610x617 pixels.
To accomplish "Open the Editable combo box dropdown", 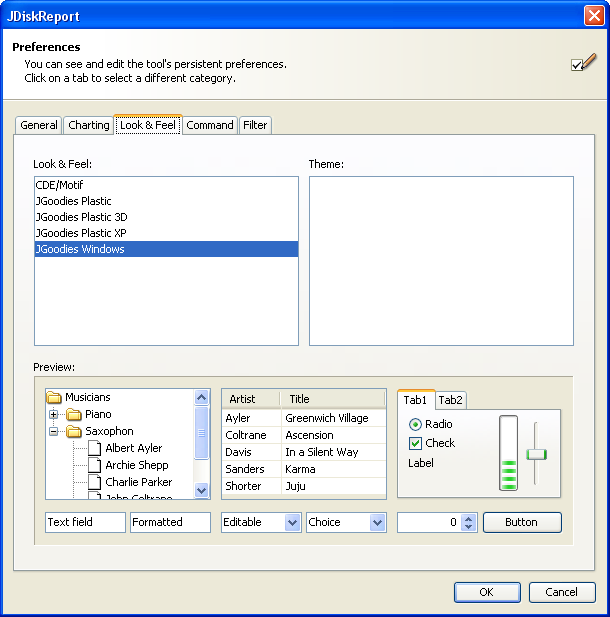I will 292,523.
